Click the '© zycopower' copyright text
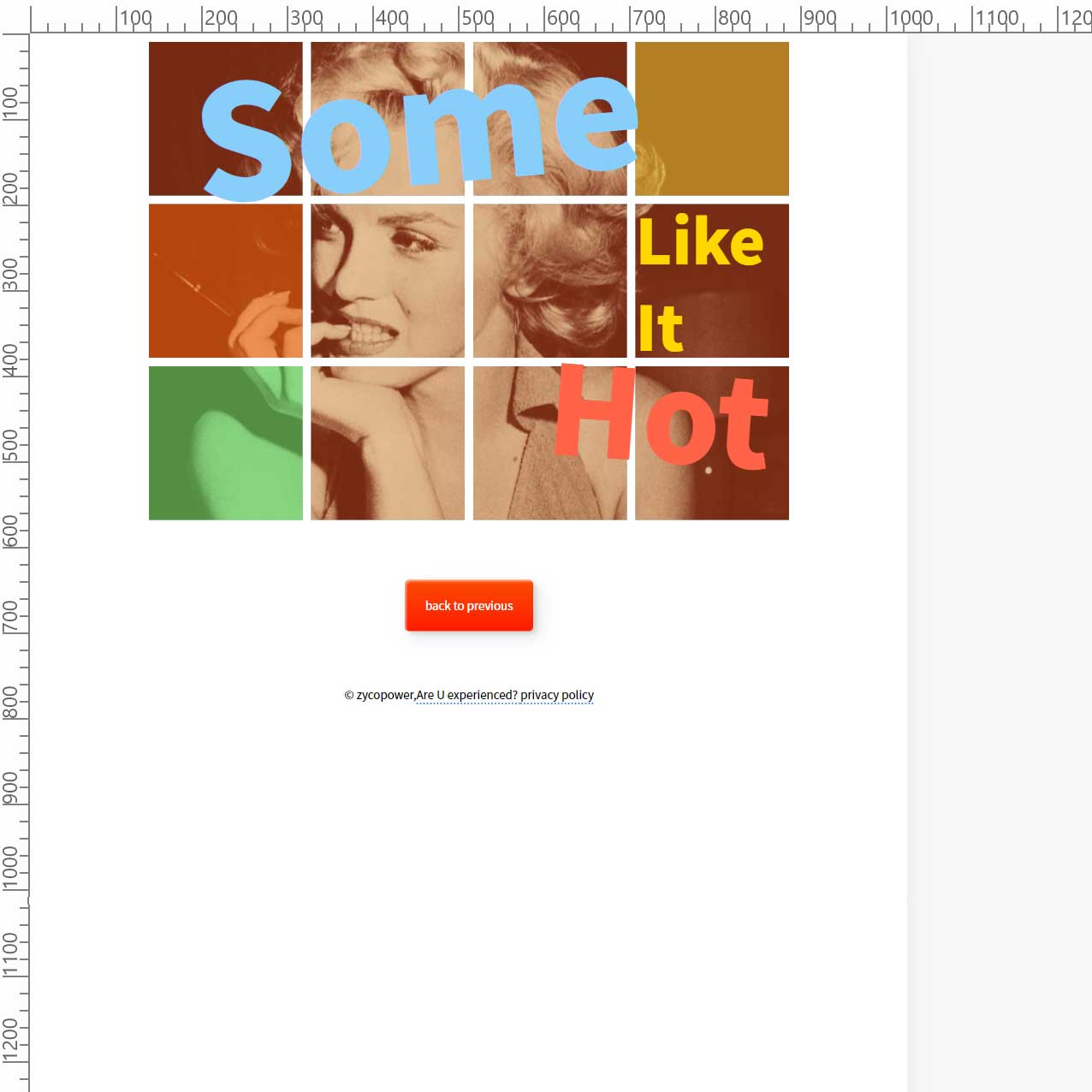 point(379,695)
